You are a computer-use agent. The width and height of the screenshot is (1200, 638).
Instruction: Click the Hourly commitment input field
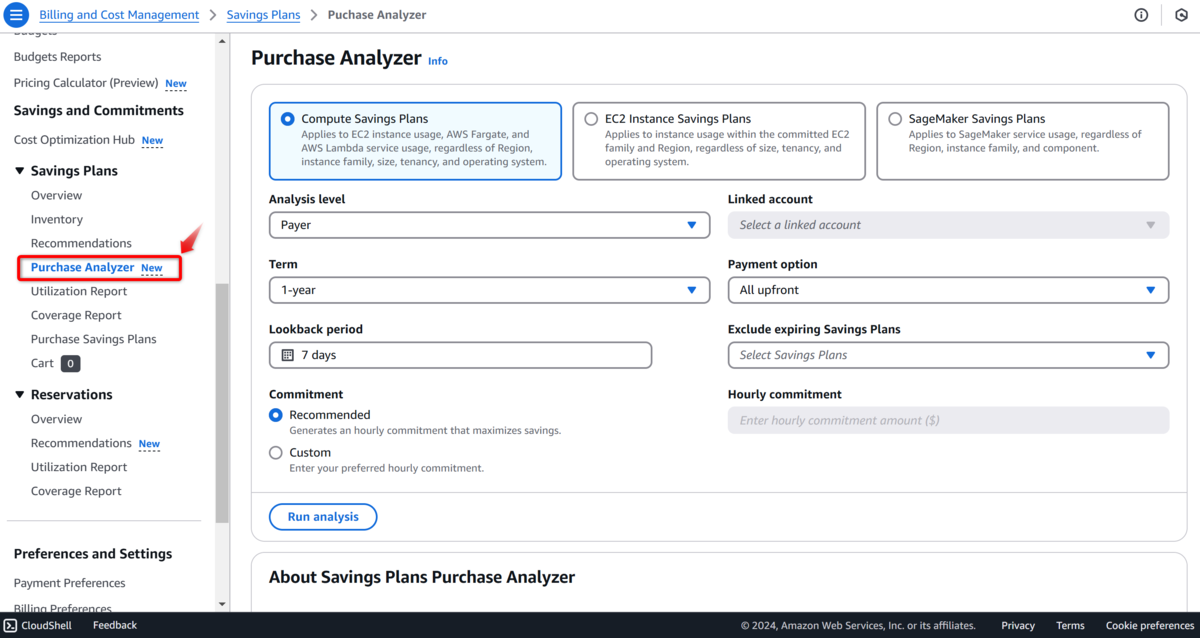coord(948,420)
